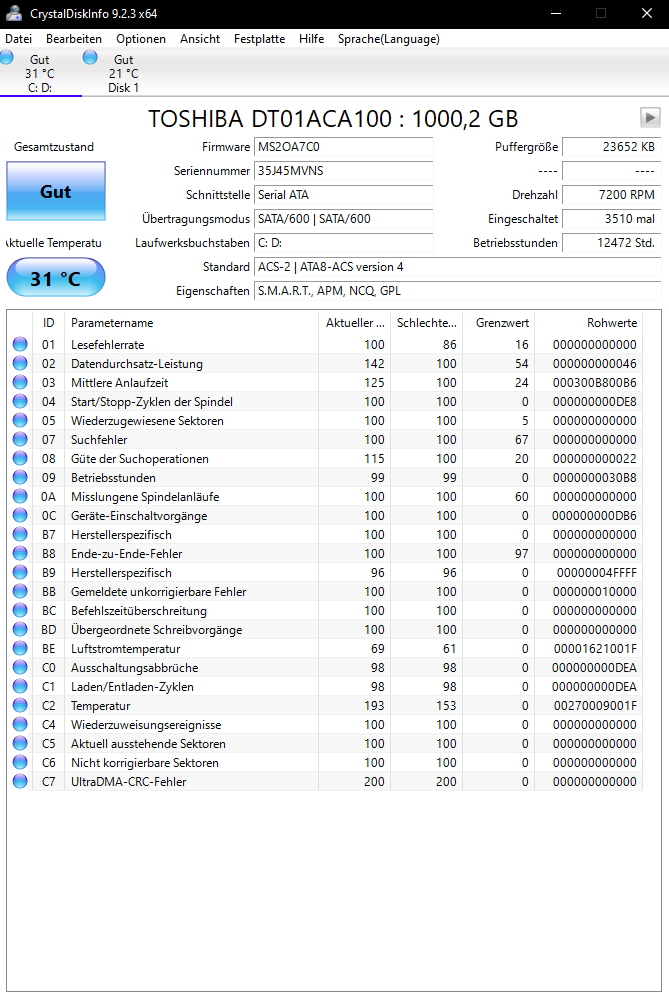This screenshot has height=999, width=669.
Task: Click the Parametername column header
Action: click(191, 323)
